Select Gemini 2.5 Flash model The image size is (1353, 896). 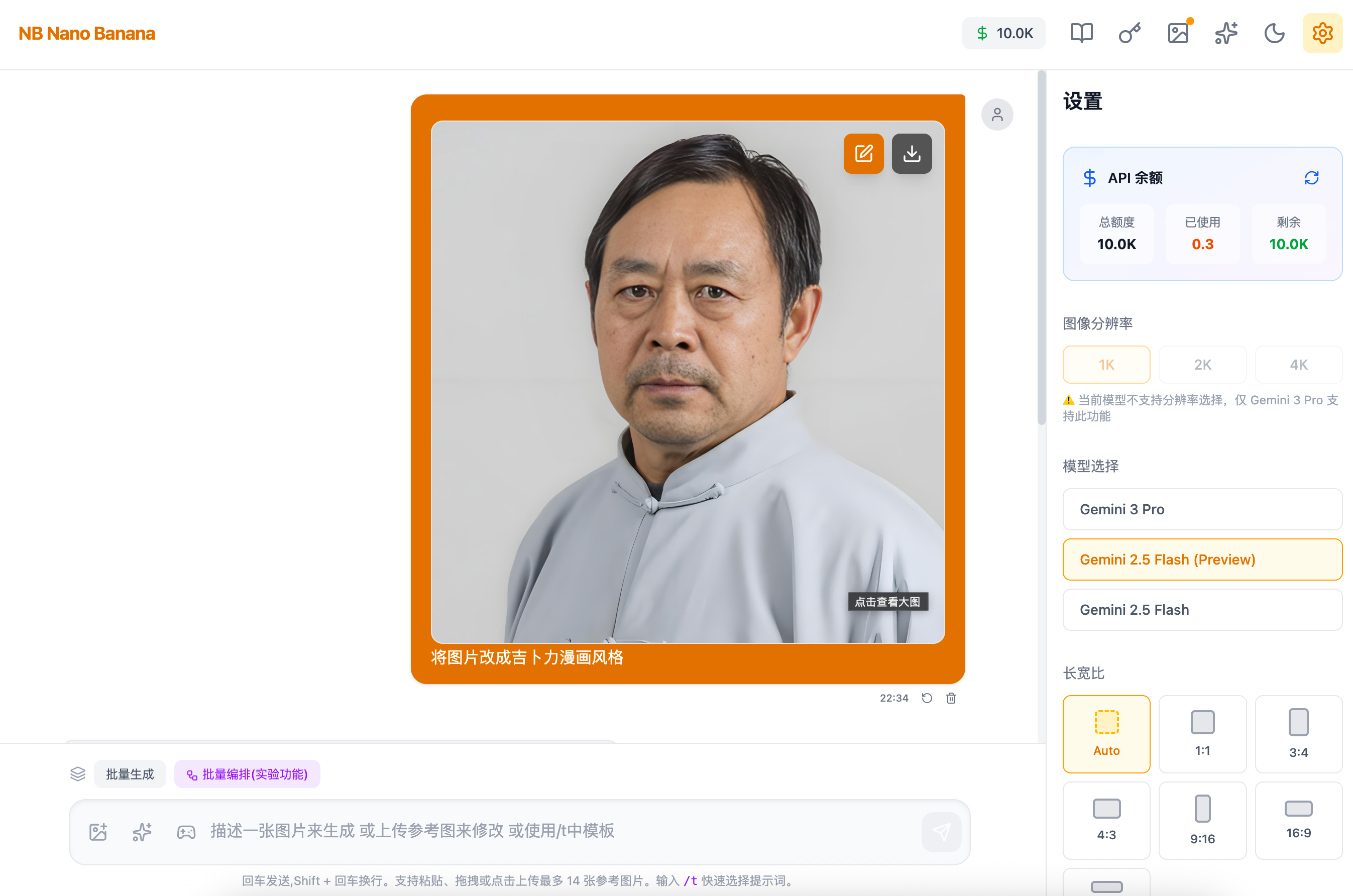(1202, 610)
